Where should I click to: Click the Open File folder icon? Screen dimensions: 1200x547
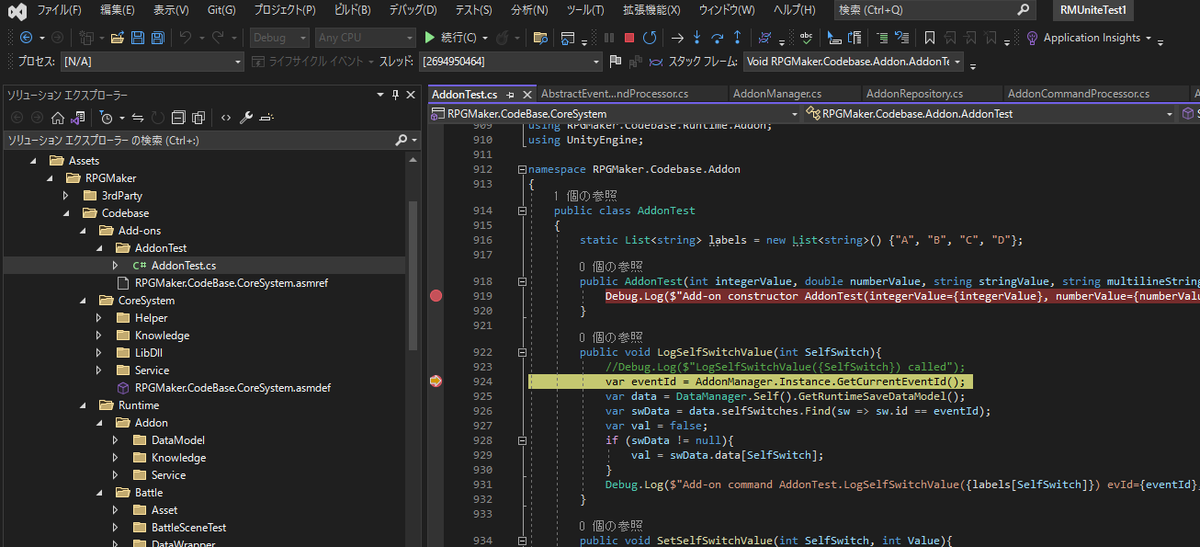click(117, 38)
